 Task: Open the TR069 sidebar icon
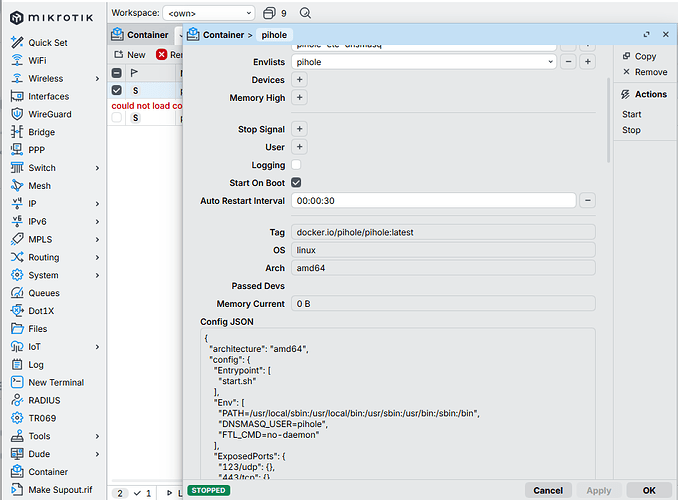pos(17,418)
